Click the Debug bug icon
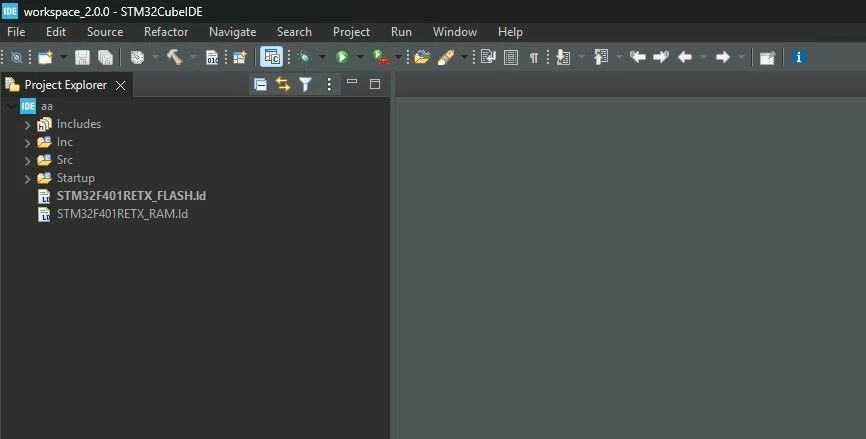The width and height of the screenshot is (866, 439). (304, 57)
